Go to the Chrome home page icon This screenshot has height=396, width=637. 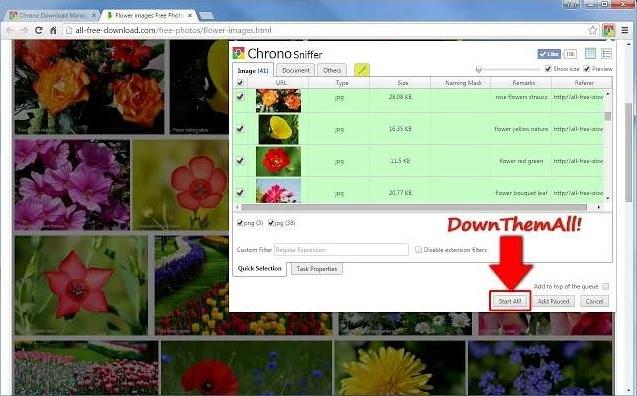tap(53, 30)
